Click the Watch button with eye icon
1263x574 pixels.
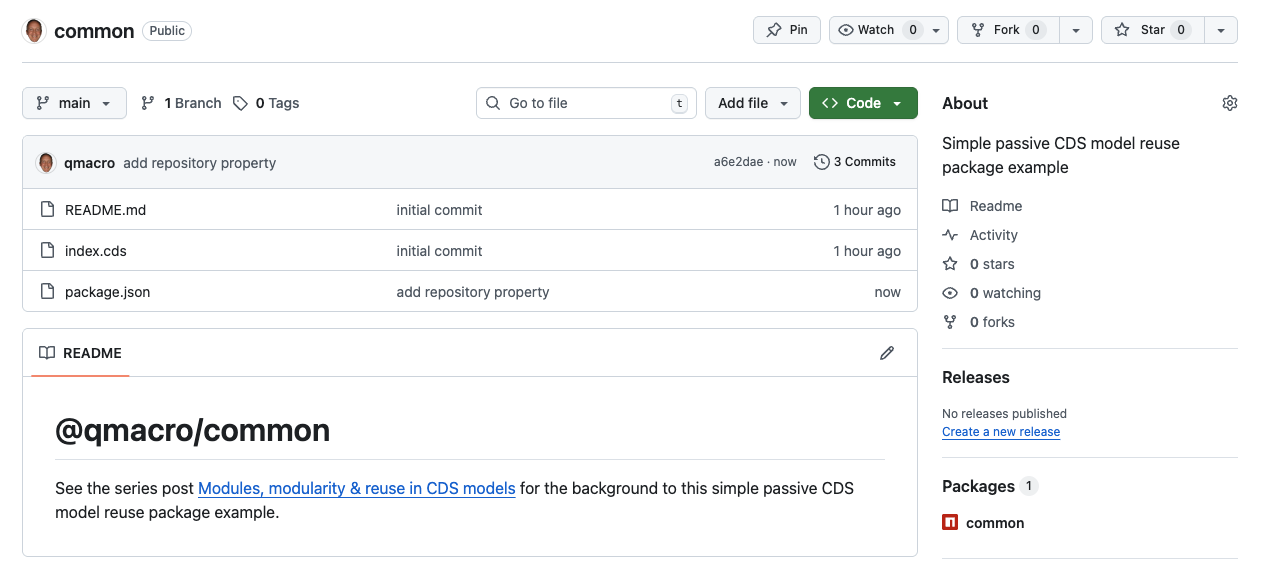tap(876, 30)
